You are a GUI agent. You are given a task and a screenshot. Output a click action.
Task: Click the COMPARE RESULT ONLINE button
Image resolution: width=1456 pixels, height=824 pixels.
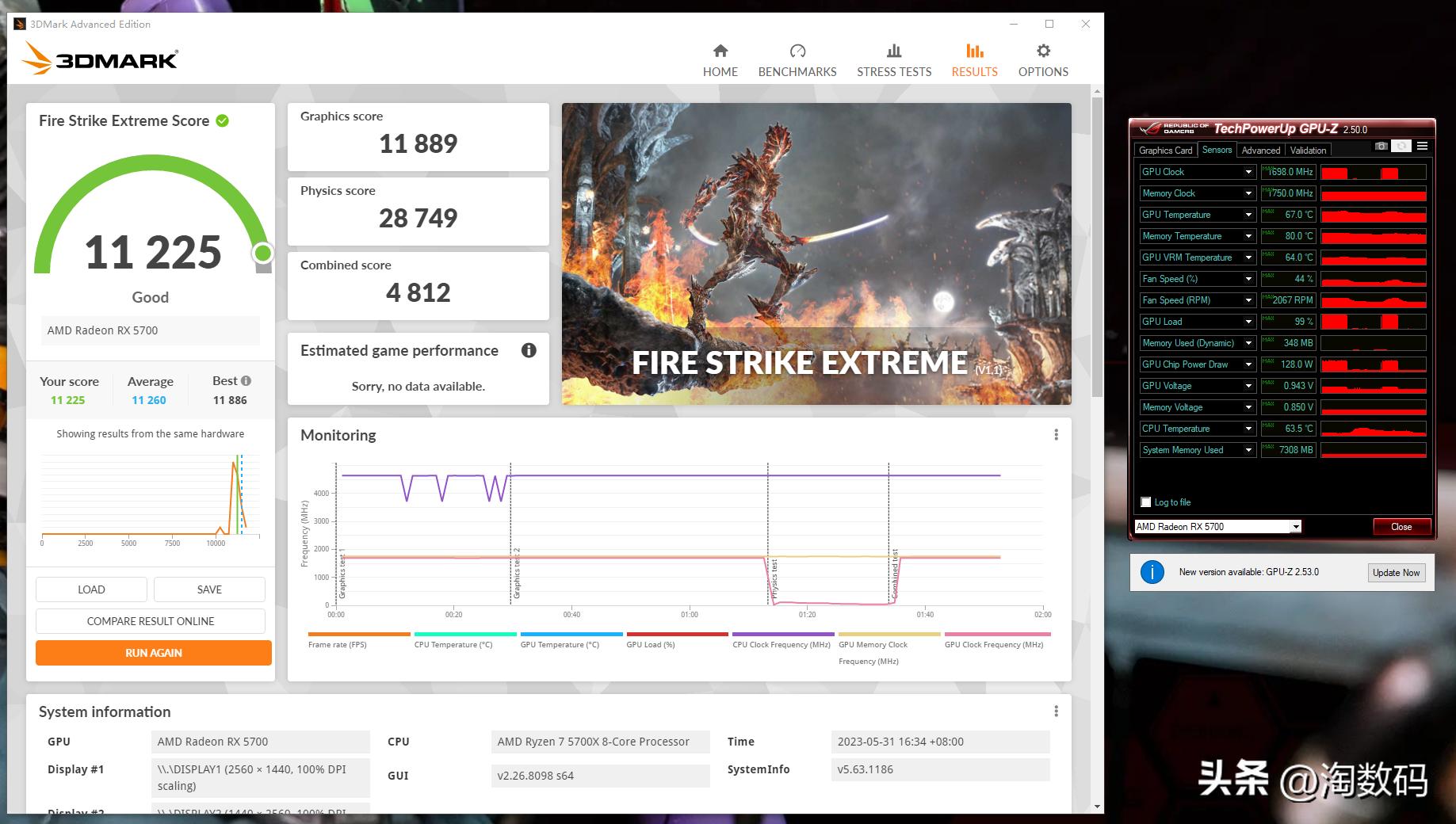[x=151, y=621]
